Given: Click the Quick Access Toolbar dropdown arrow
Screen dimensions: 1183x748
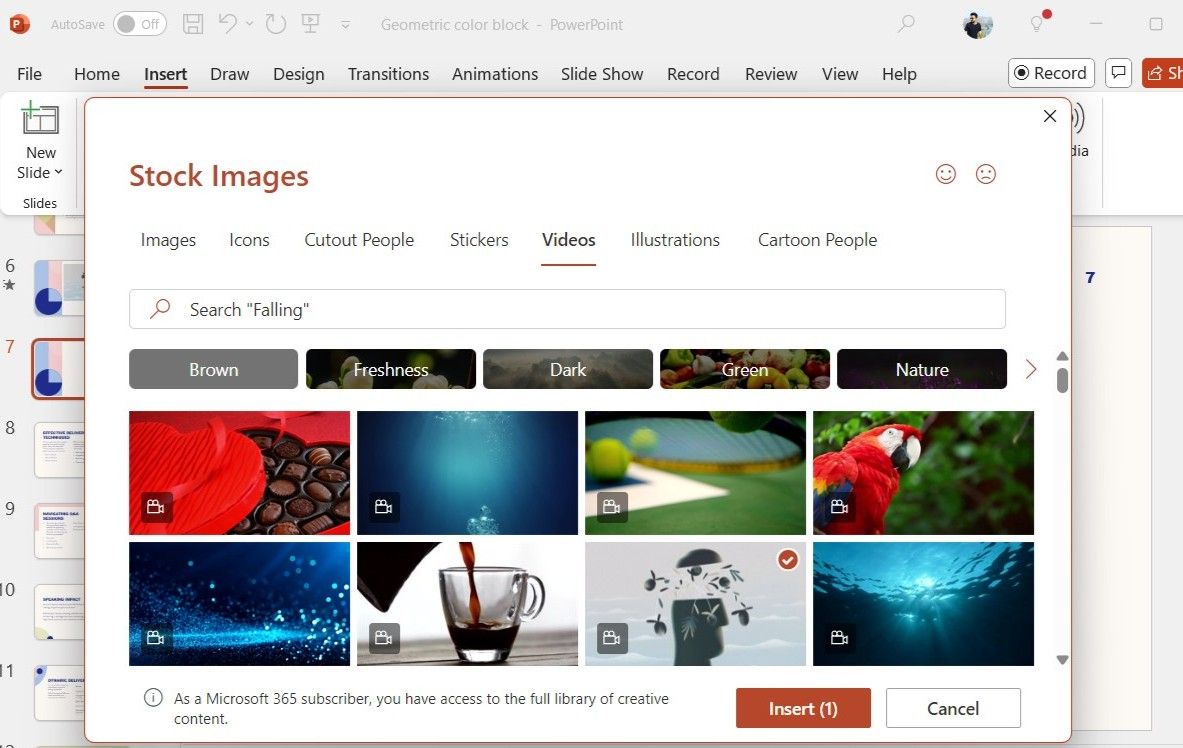Looking at the screenshot, I should pos(345,25).
